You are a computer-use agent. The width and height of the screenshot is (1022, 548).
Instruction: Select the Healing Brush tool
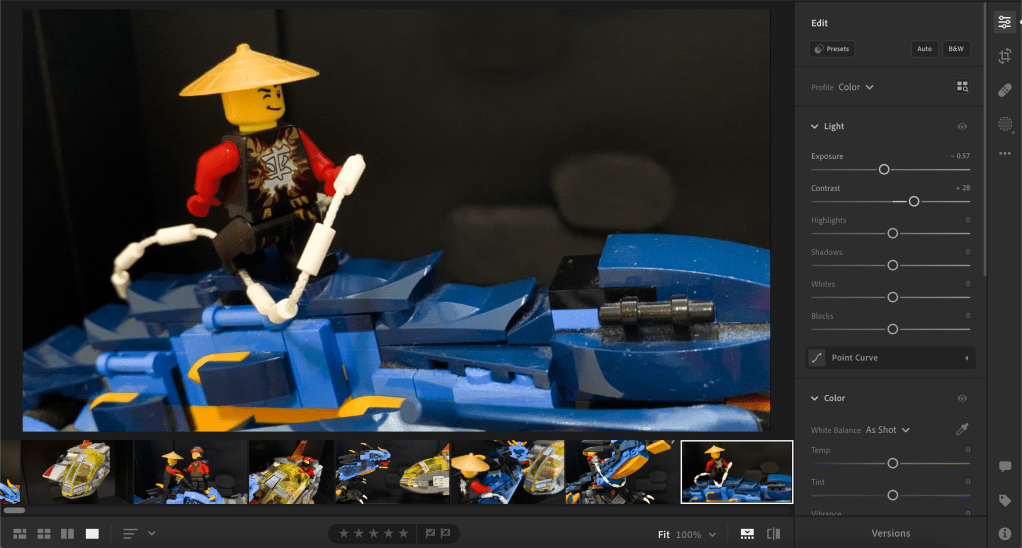1005,90
